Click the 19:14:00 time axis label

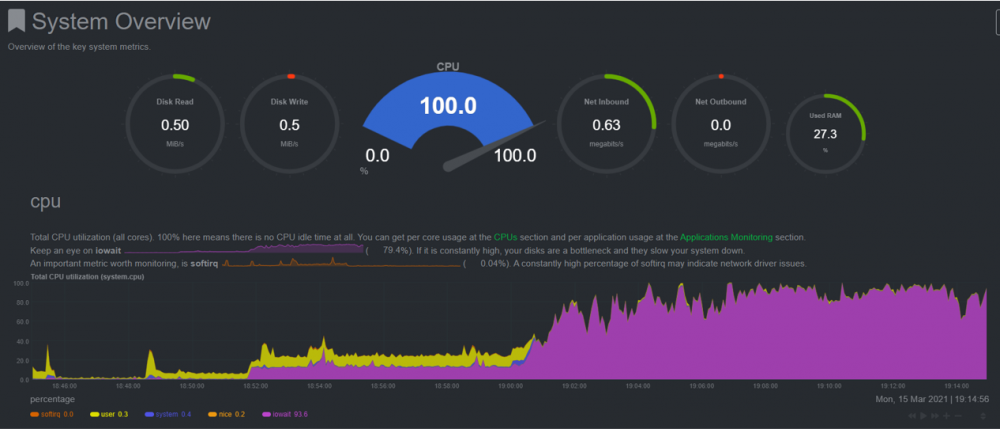[956, 385]
